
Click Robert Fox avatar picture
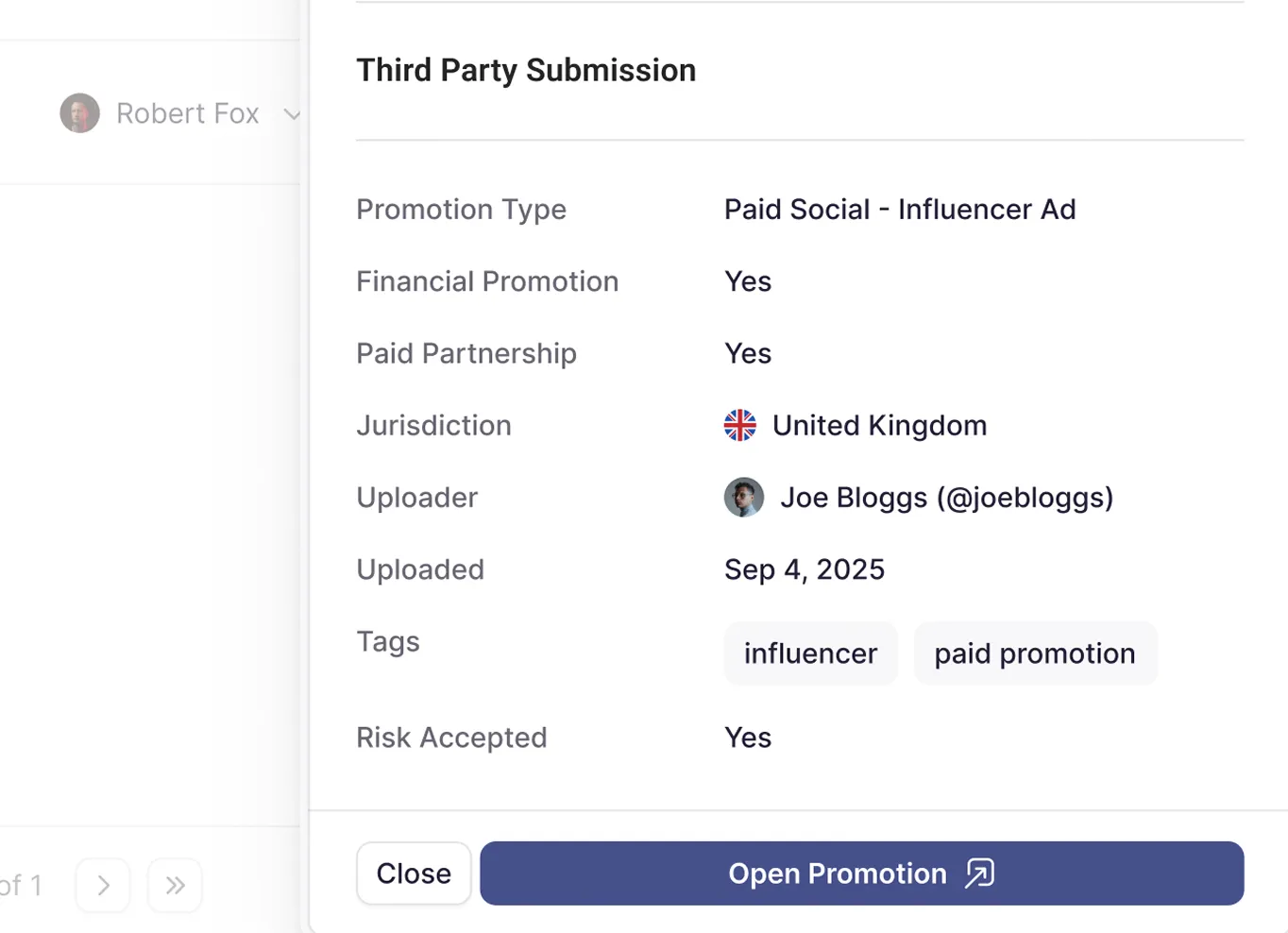coord(80,113)
